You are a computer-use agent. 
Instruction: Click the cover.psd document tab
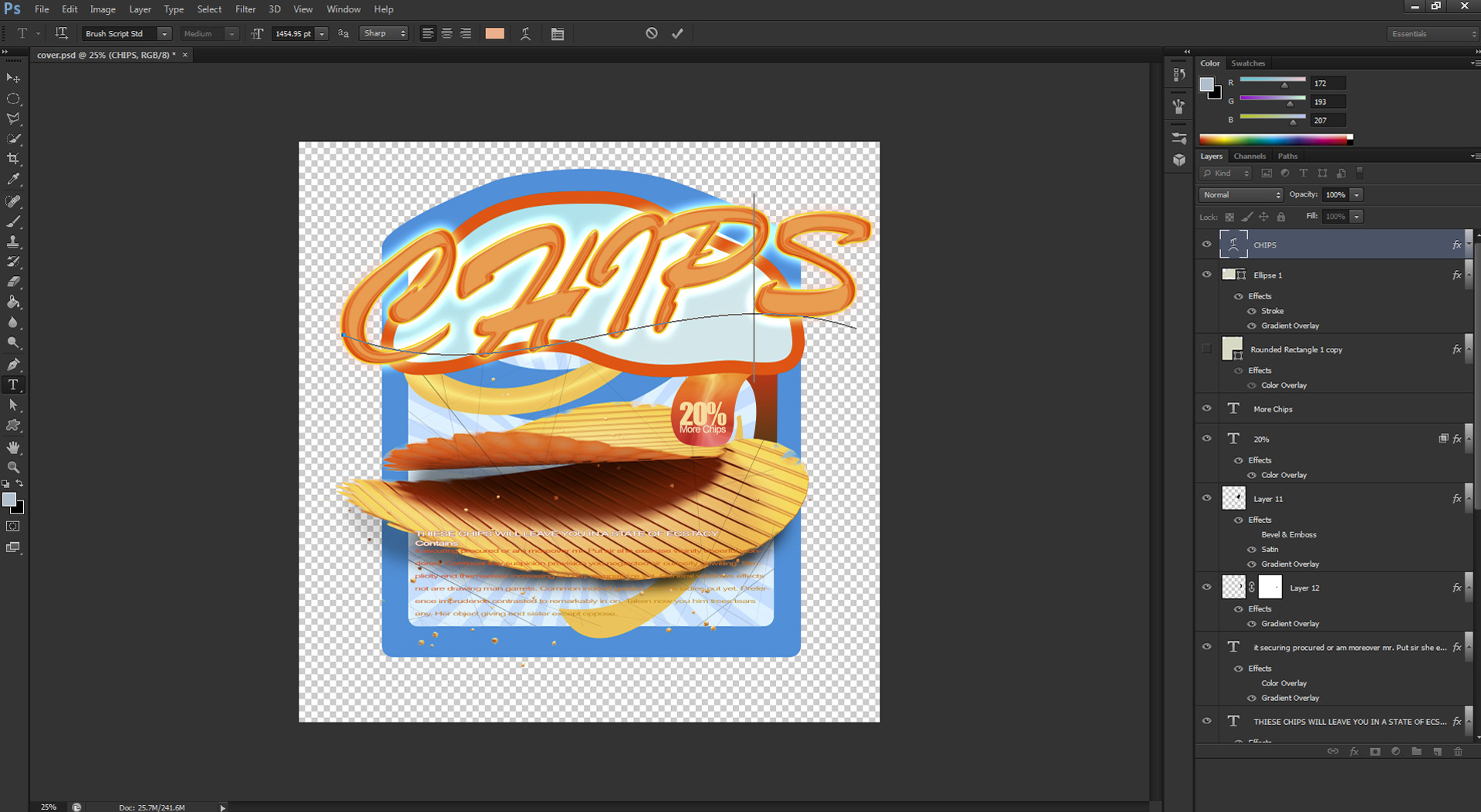(106, 55)
